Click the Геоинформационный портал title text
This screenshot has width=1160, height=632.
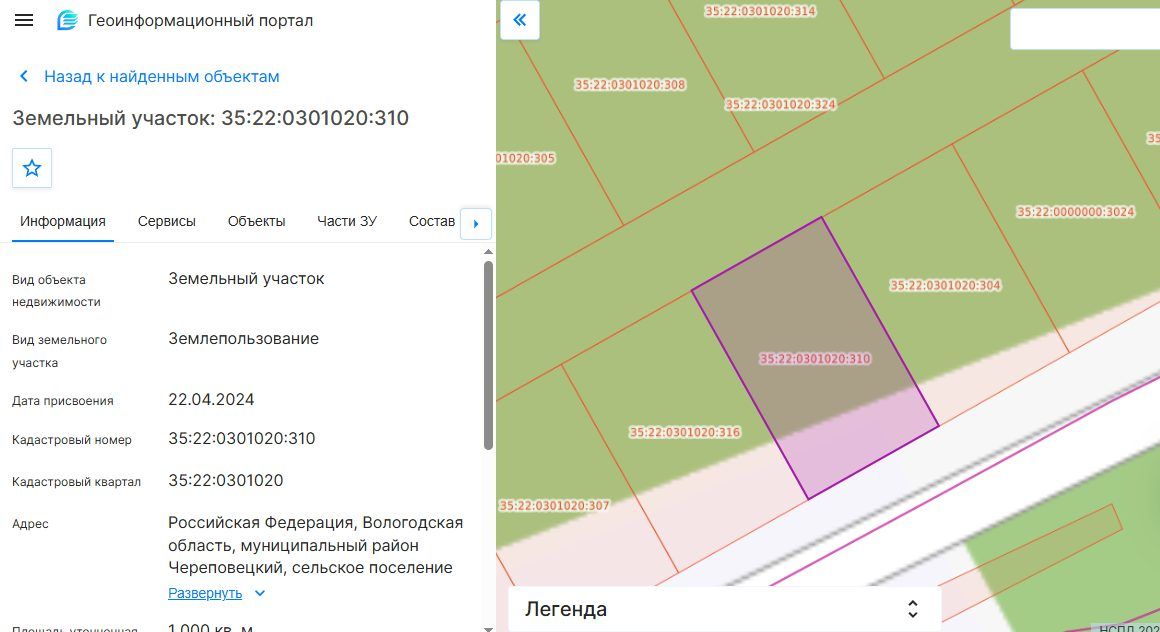click(200, 21)
